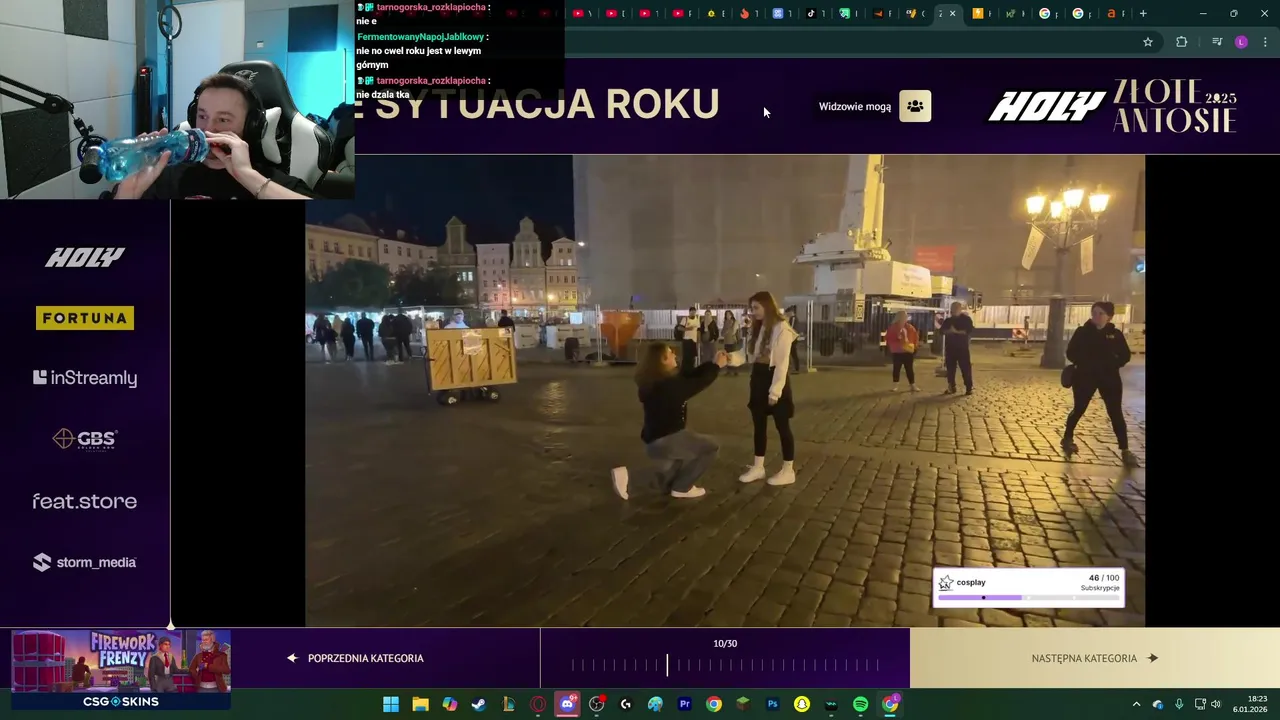Open Opera GX from the taskbar

point(538,704)
